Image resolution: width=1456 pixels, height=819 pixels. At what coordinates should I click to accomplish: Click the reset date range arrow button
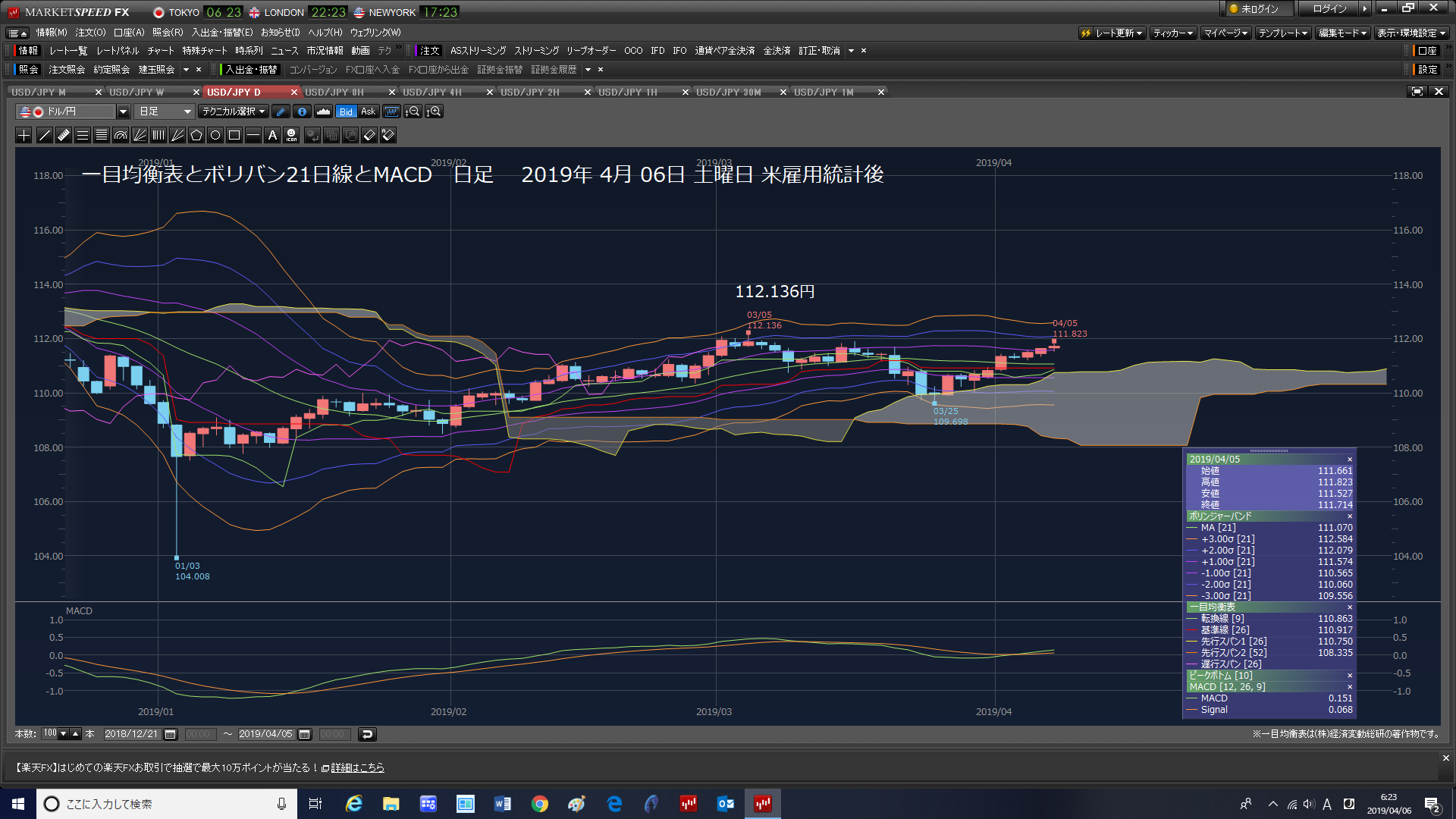tap(367, 734)
